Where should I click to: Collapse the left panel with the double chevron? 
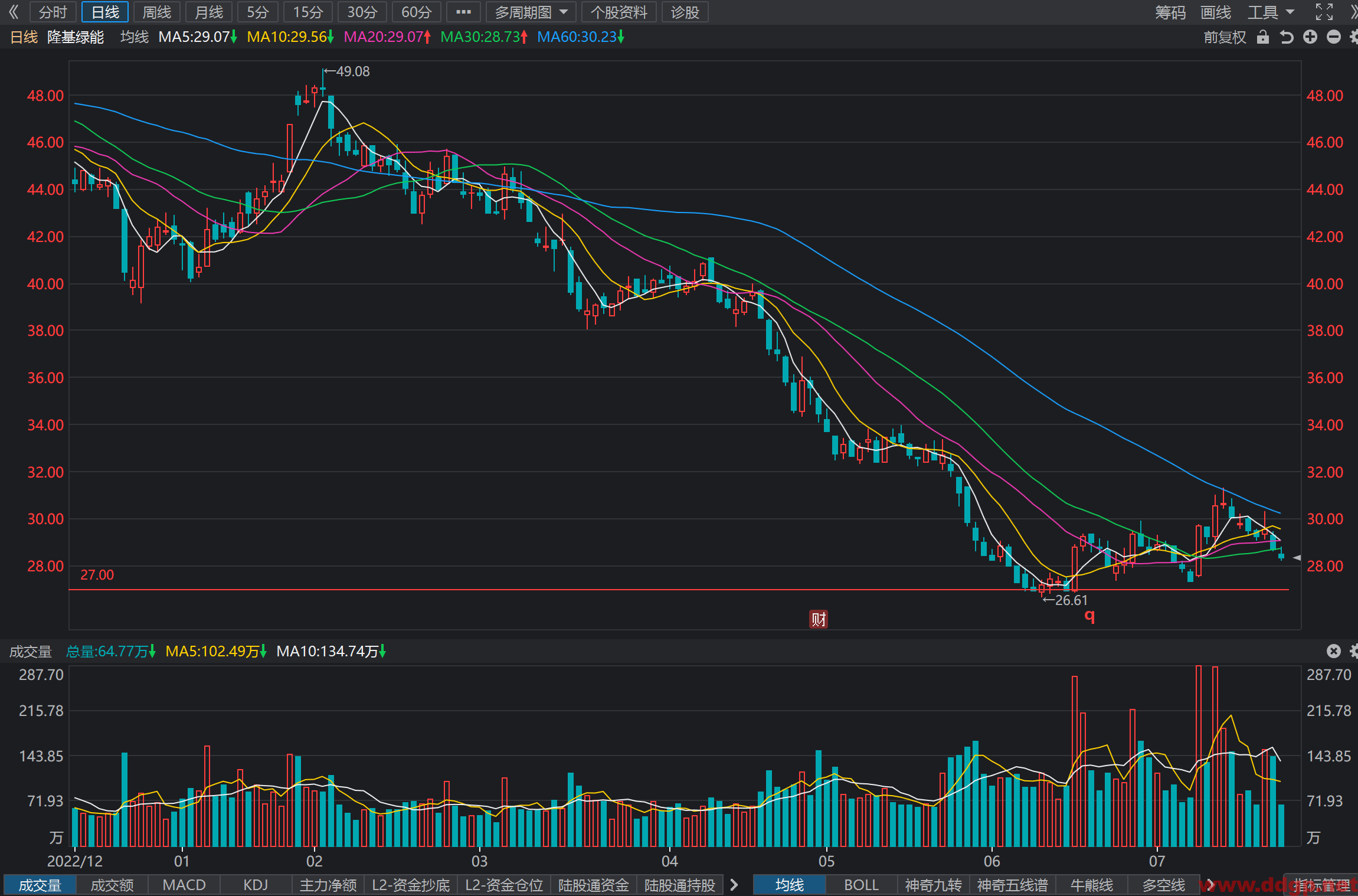pyautogui.click(x=14, y=12)
